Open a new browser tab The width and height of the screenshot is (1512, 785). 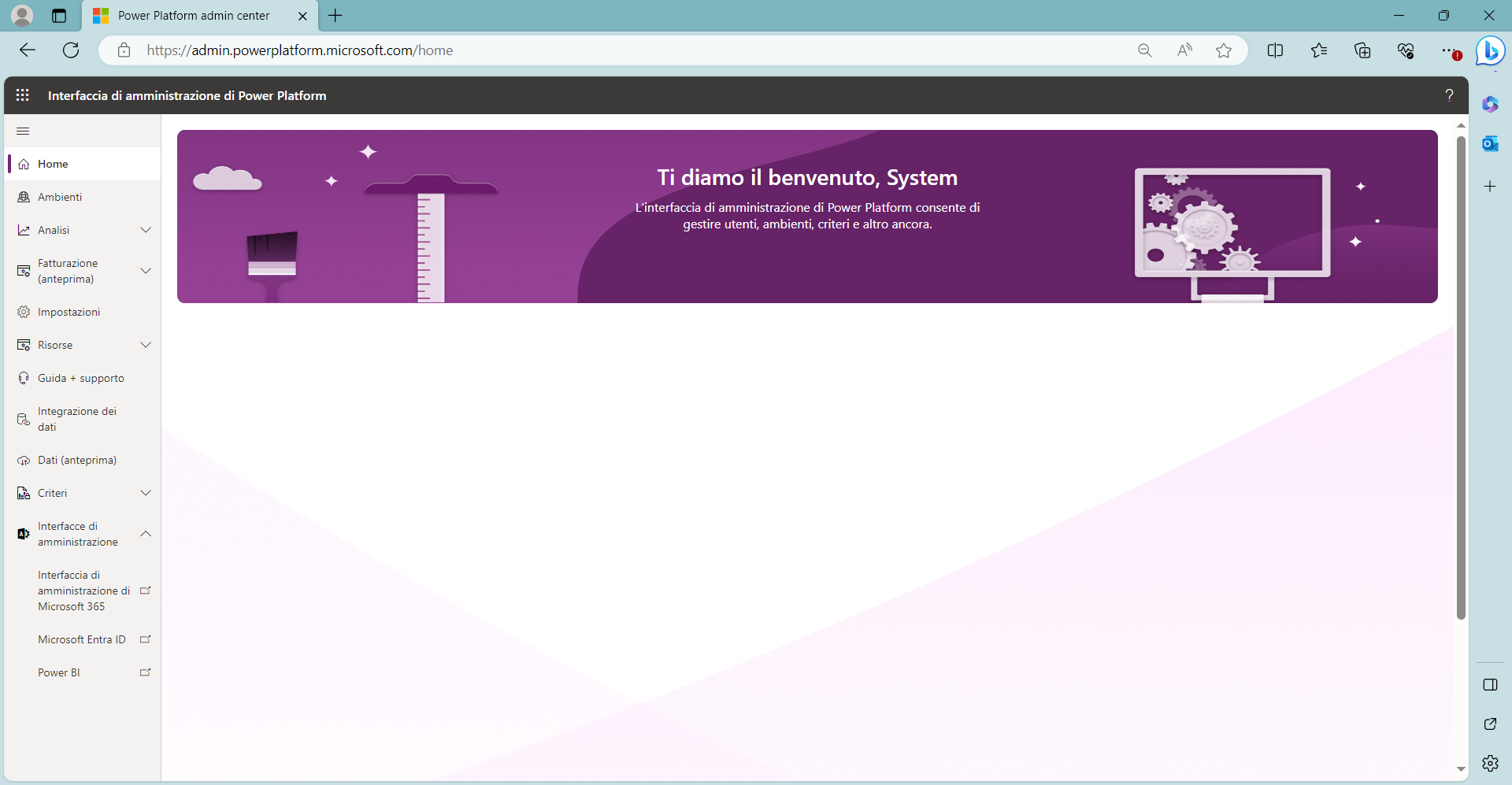[x=335, y=16]
